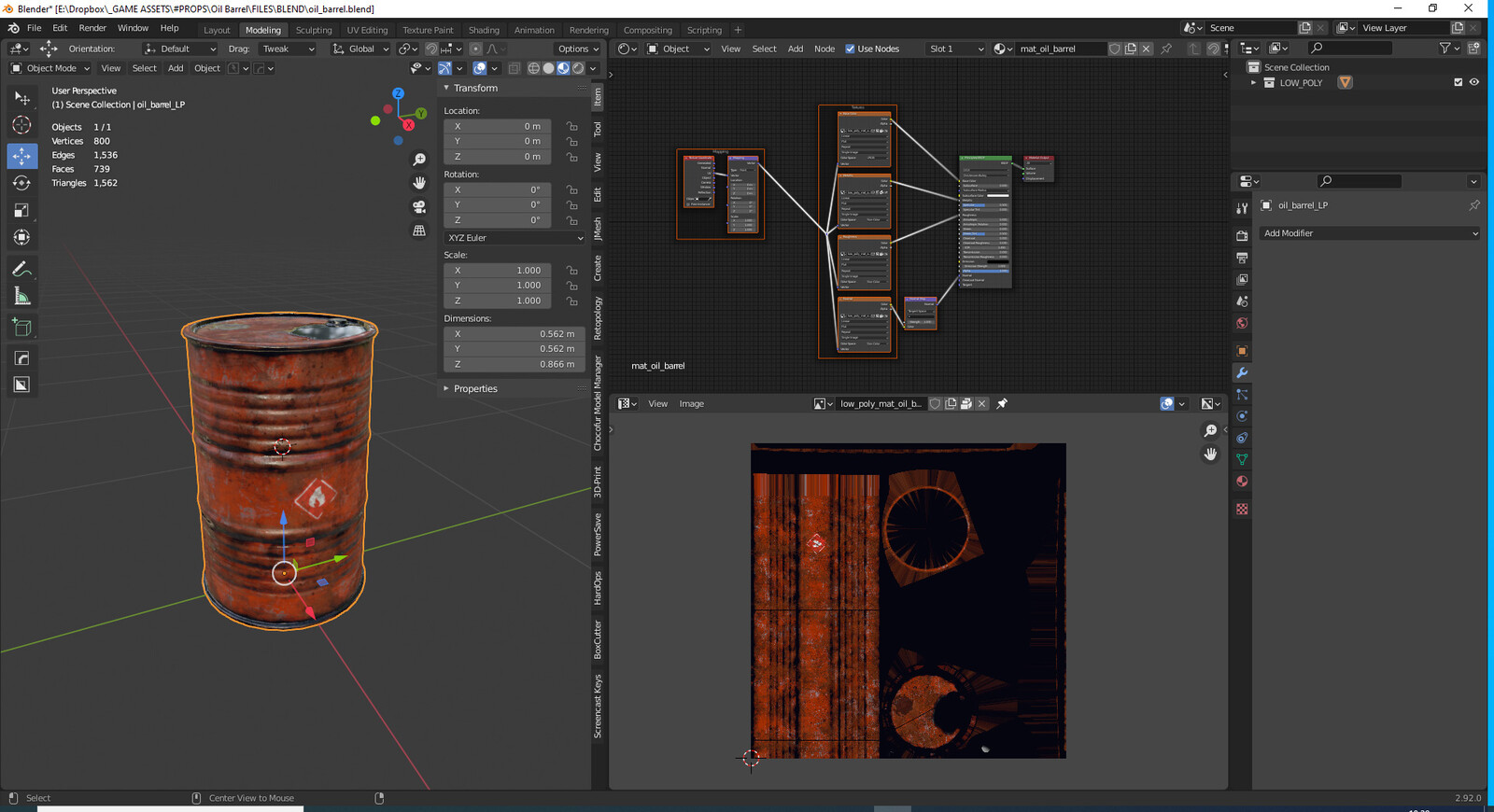Image resolution: width=1494 pixels, height=812 pixels.
Task: Open the Modifier properties wrench tab
Action: point(1242,372)
